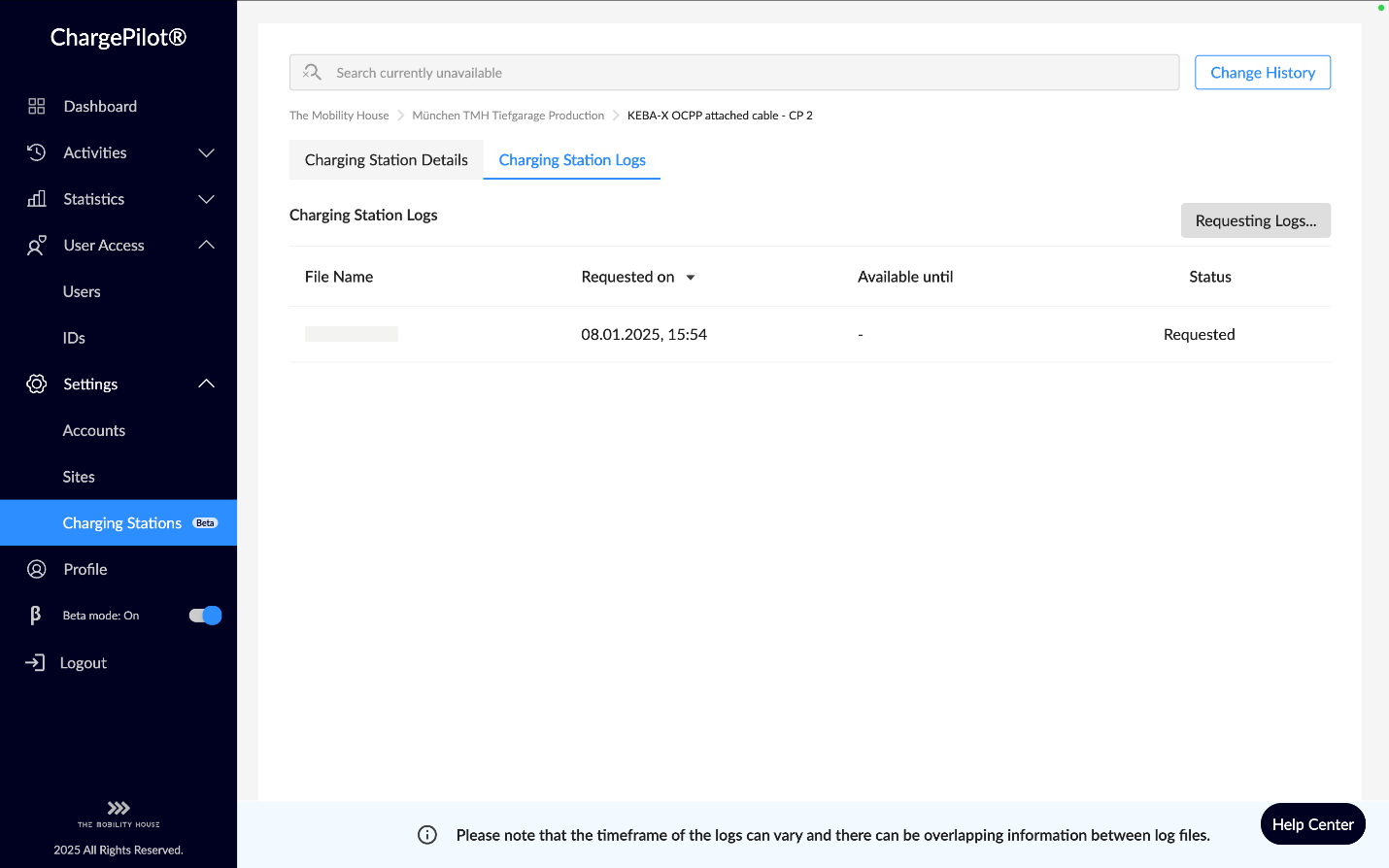This screenshot has width=1389, height=868.
Task: Open the Change History button
Action: pos(1263,73)
